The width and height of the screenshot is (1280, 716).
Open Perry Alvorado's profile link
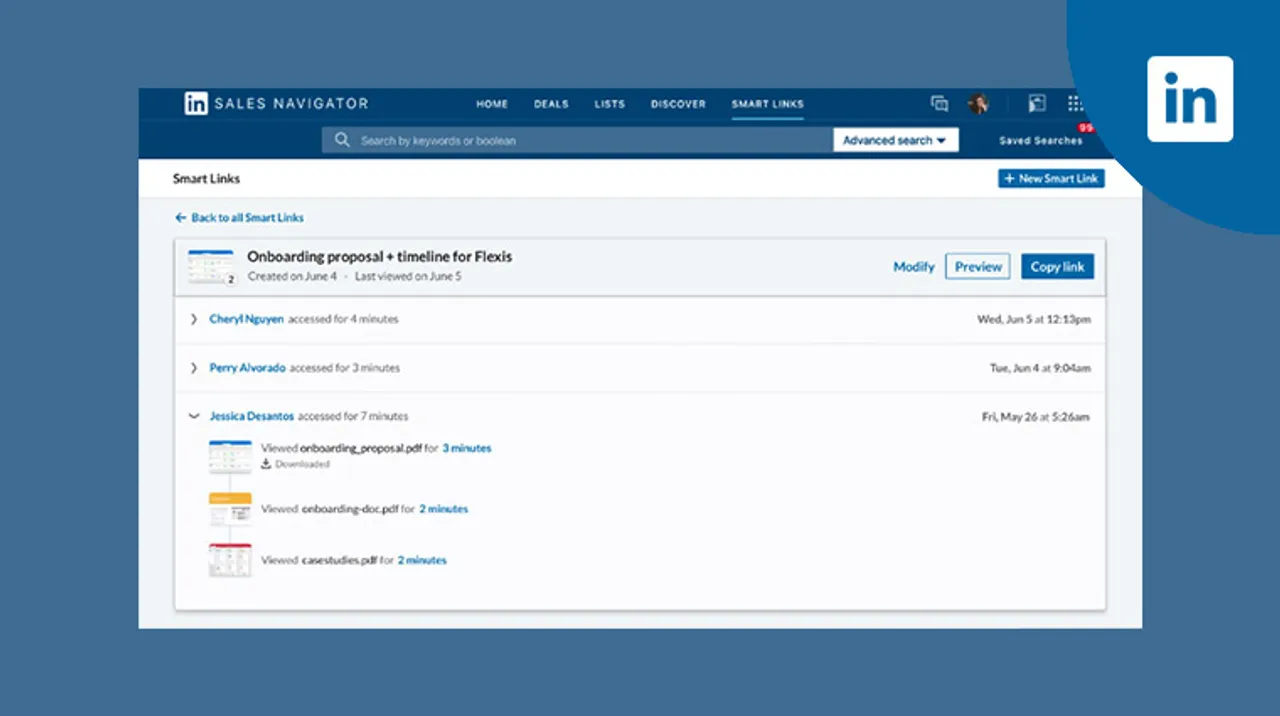point(247,368)
